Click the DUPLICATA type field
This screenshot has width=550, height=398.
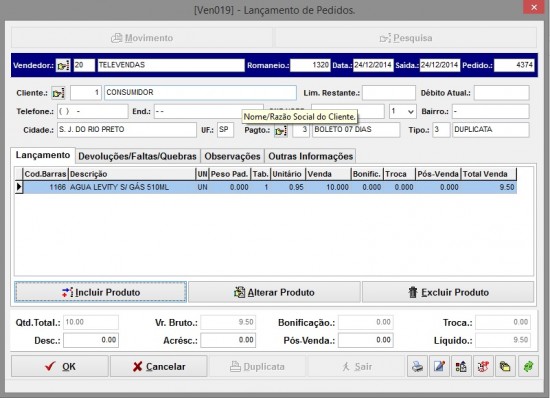491,130
